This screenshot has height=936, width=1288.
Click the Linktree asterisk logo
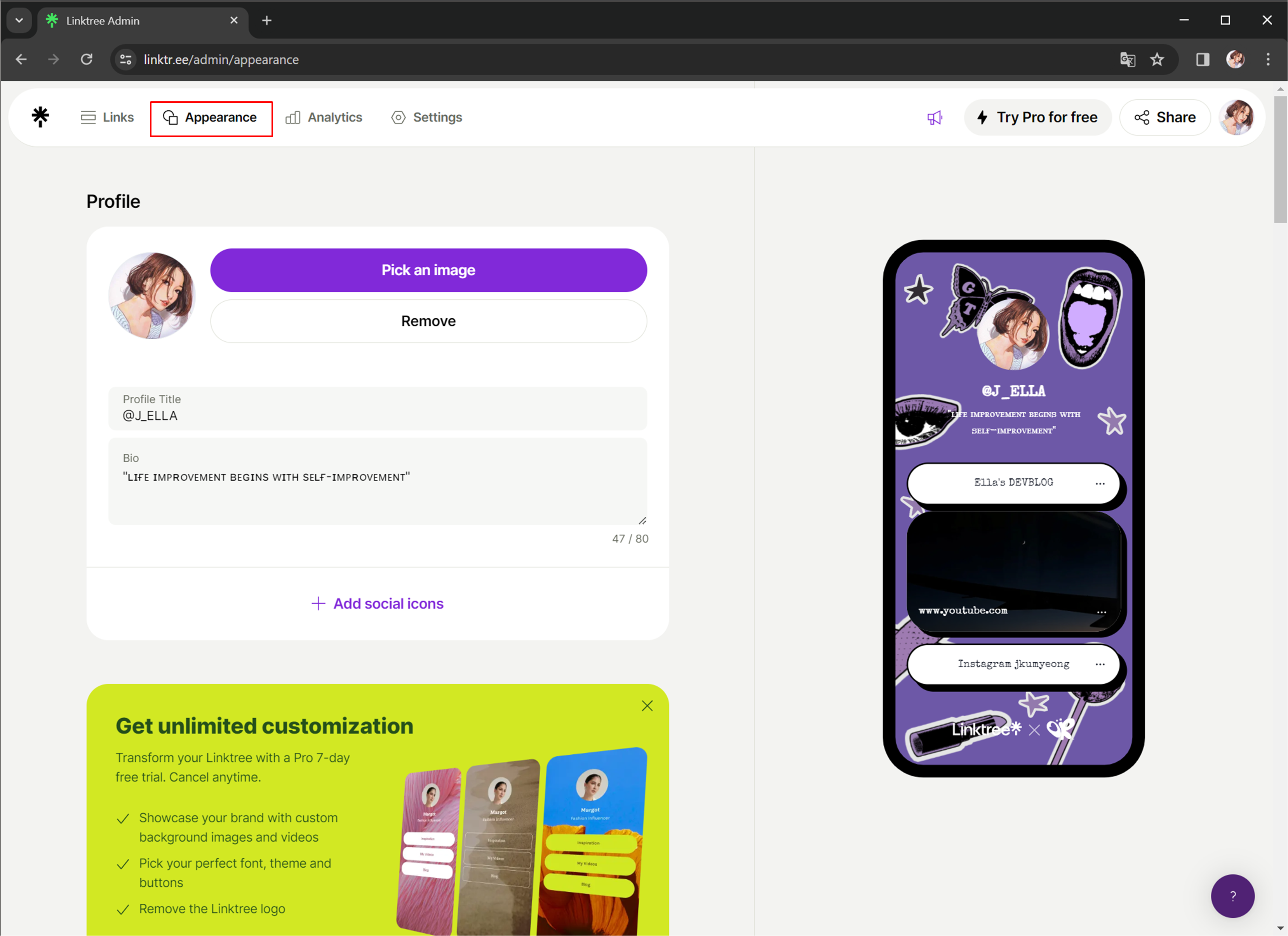[x=40, y=117]
